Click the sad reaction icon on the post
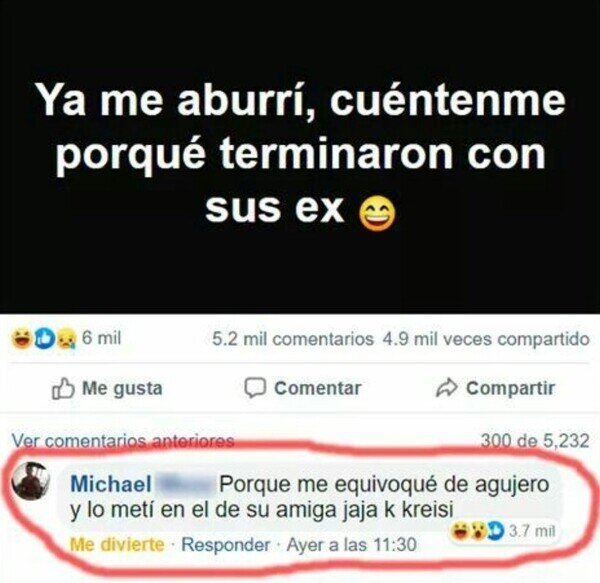Screen dimensions: 600x583 (66, 339)
